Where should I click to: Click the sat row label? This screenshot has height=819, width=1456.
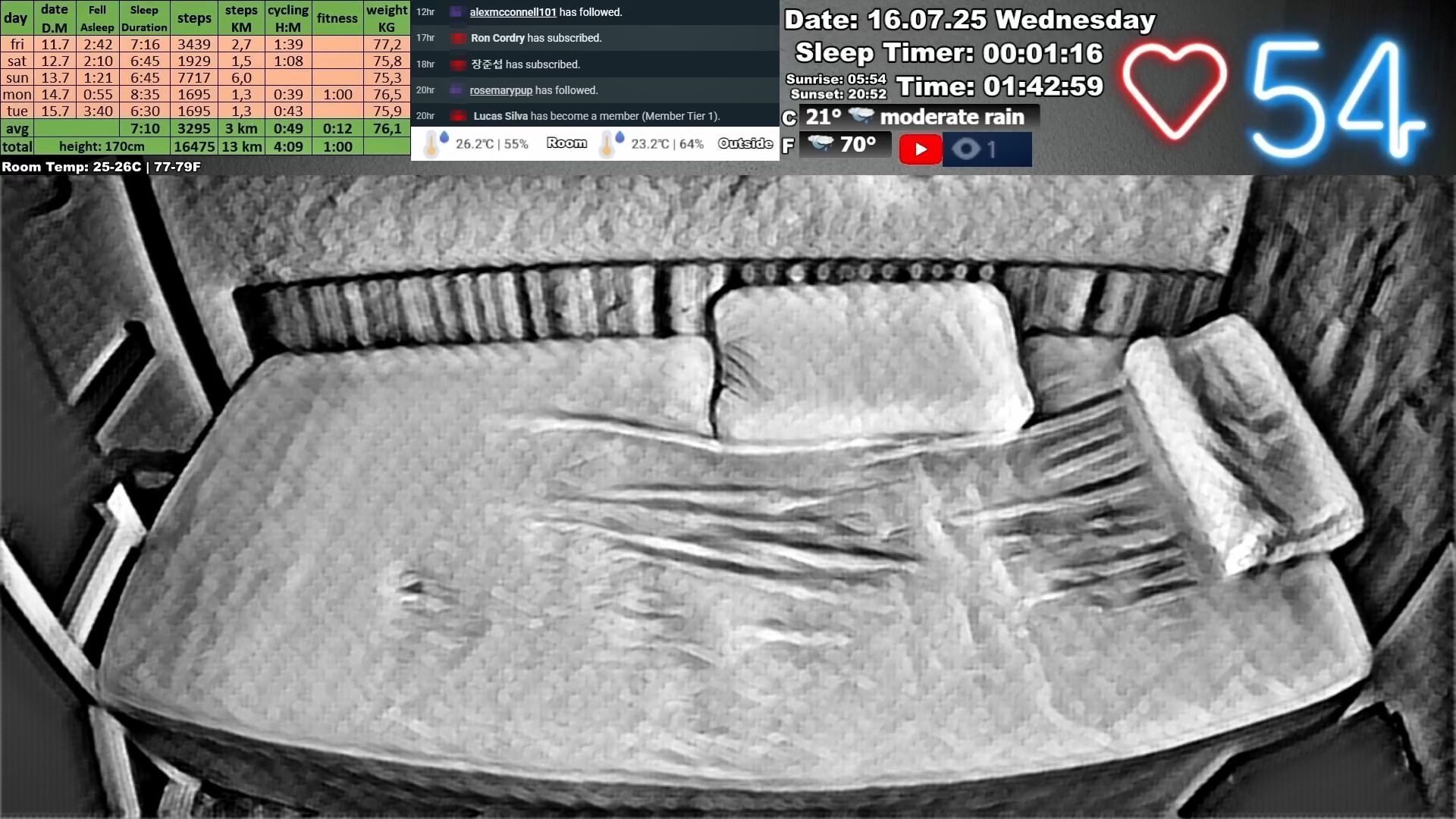click(x=17, y=61)
